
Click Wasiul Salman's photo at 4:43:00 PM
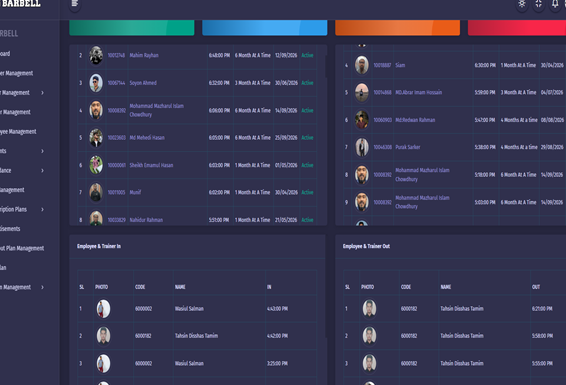click(103, 309)
